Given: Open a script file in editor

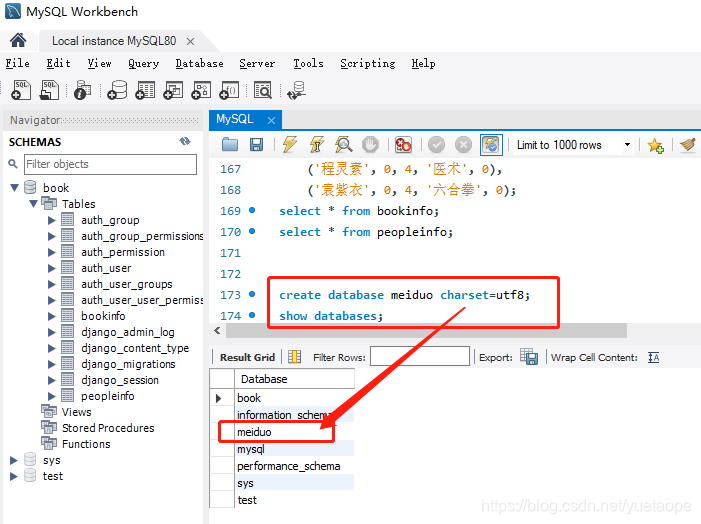Looking at the screenshot, I should 230,144.
